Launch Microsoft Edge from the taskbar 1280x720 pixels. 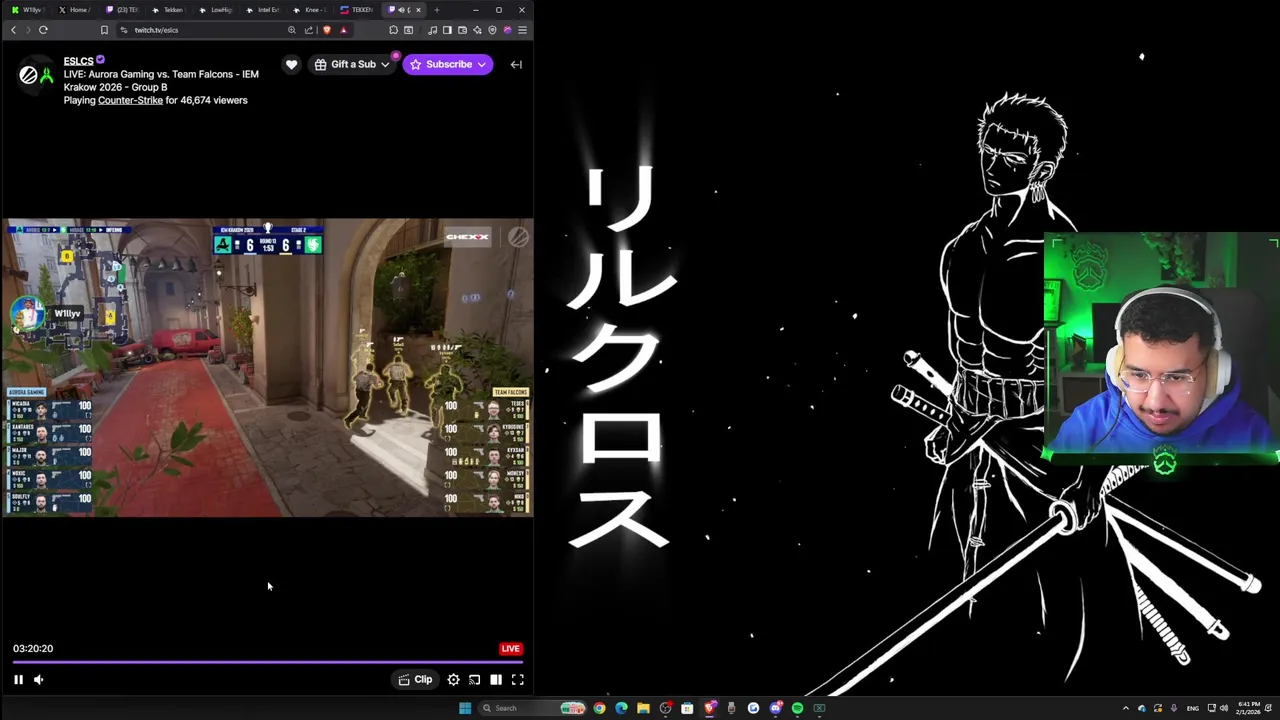(x=622, y=708)
